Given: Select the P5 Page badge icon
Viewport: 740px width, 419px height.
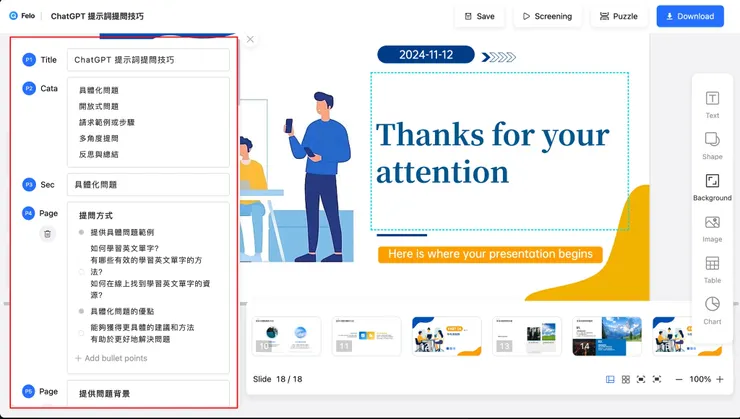Looking at the screenshot, I should 29,391.
